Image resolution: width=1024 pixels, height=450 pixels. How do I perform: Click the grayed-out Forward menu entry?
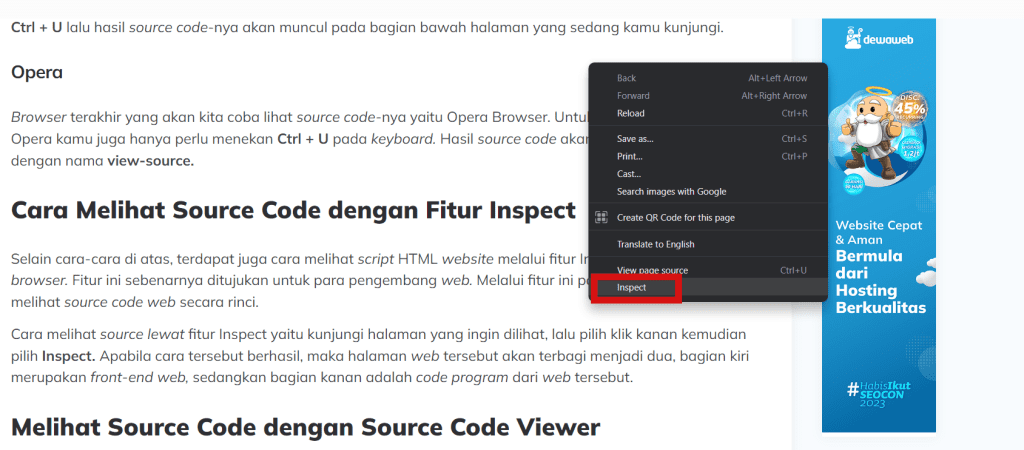(x=633, y=96)
